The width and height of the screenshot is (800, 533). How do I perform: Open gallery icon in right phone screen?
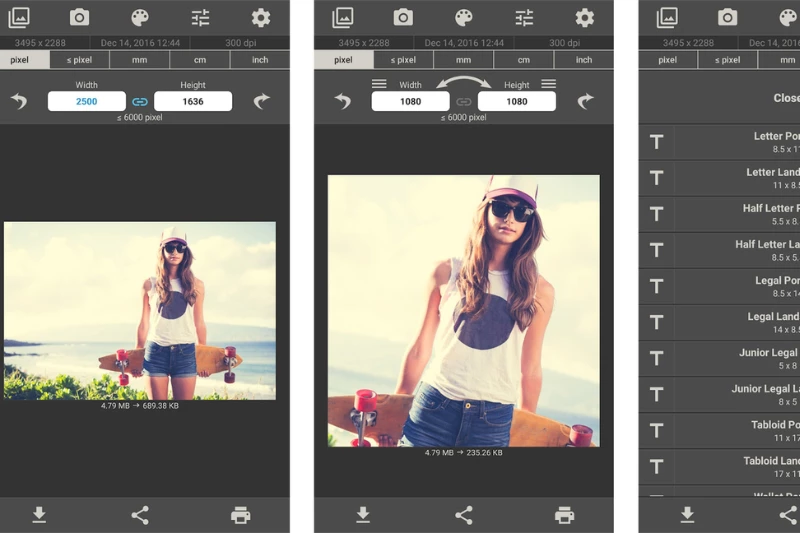667,18
